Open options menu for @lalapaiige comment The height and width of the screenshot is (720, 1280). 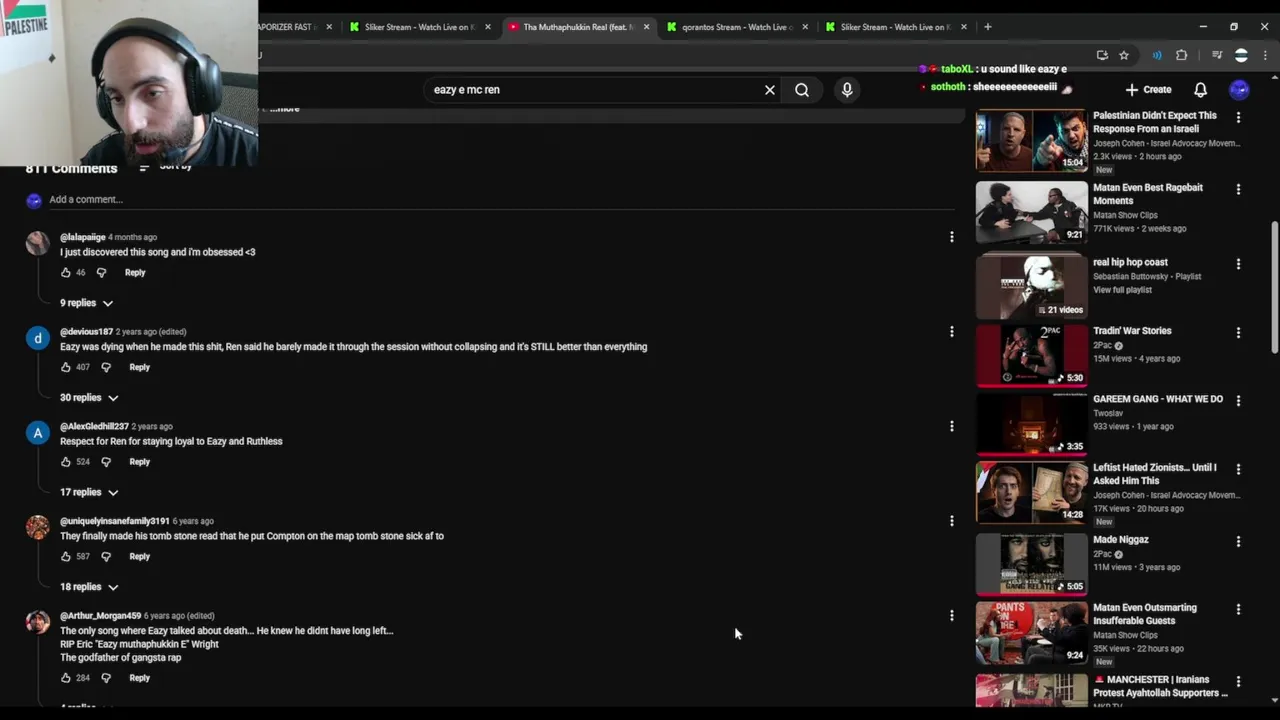coord(951,237)
